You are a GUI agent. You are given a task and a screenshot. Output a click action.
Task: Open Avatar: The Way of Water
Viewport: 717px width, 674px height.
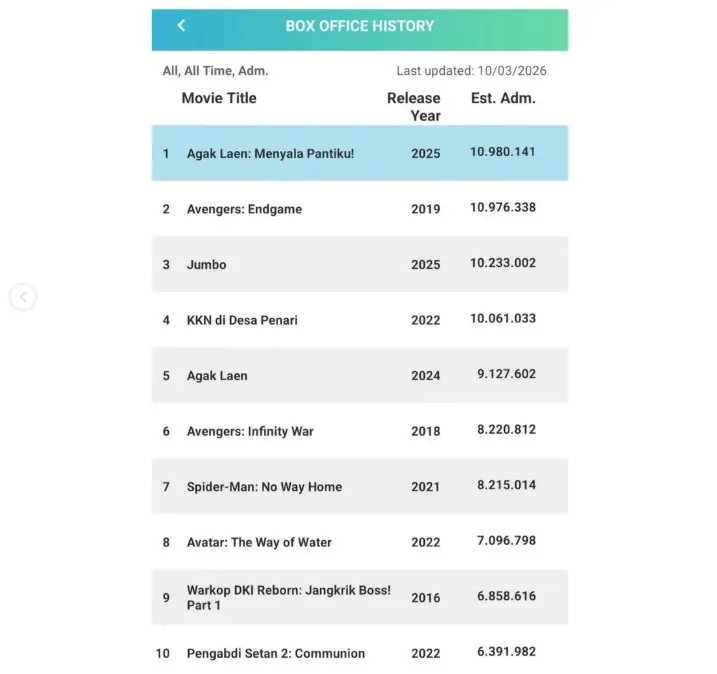click(259, 542)
